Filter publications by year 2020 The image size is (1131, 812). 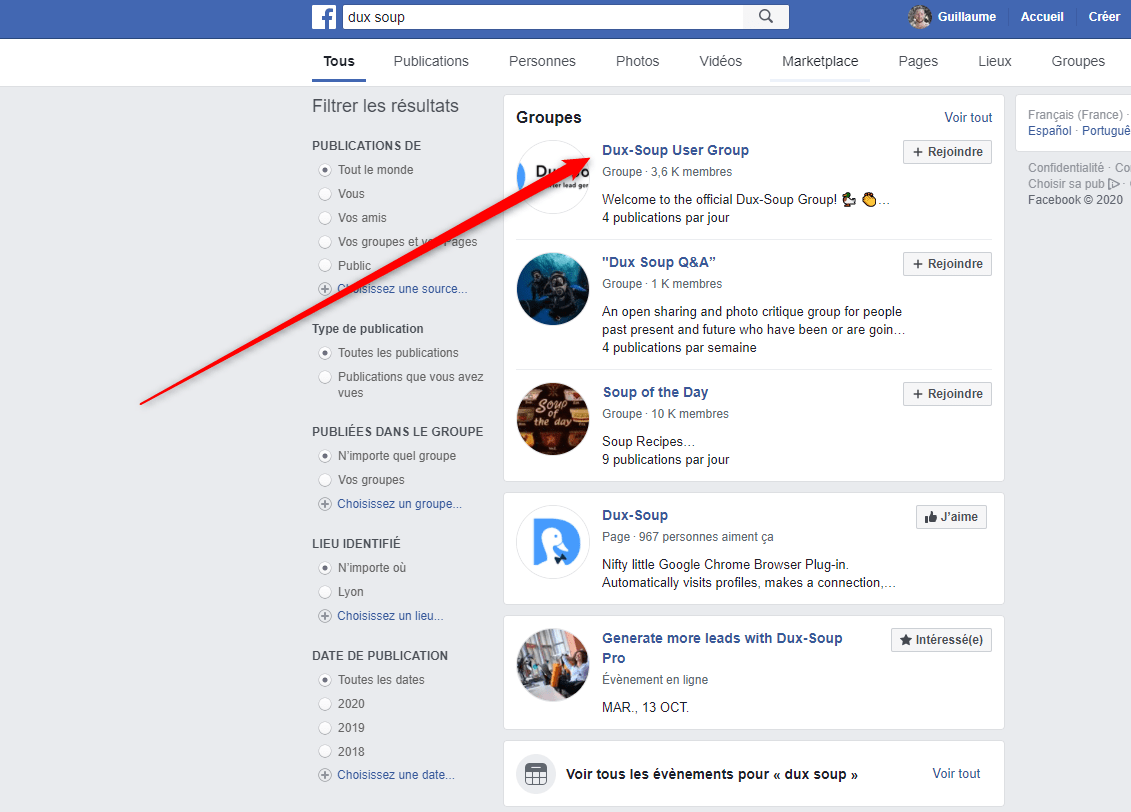[325, 704]
